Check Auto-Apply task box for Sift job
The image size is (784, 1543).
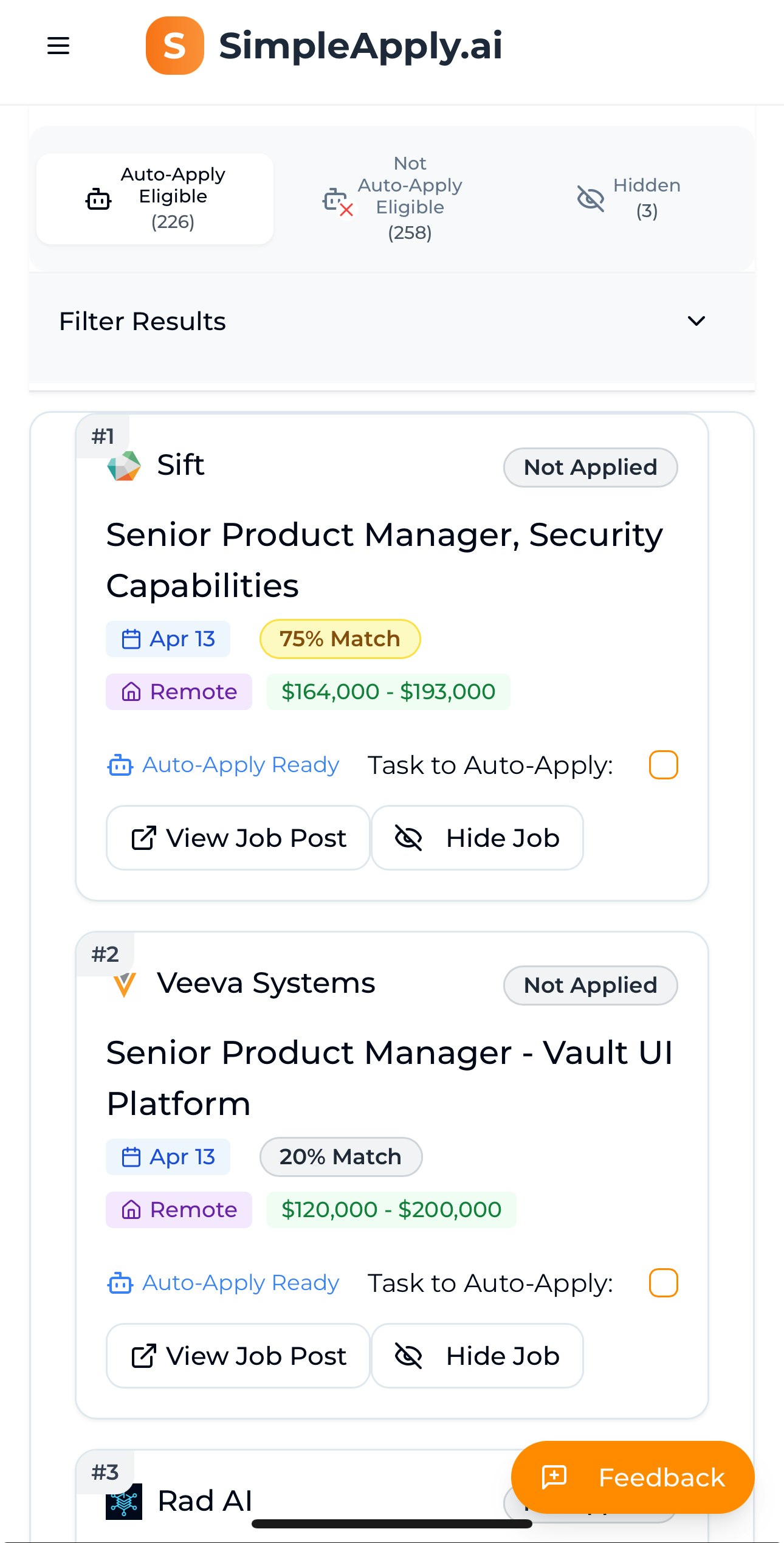point(663,765)
